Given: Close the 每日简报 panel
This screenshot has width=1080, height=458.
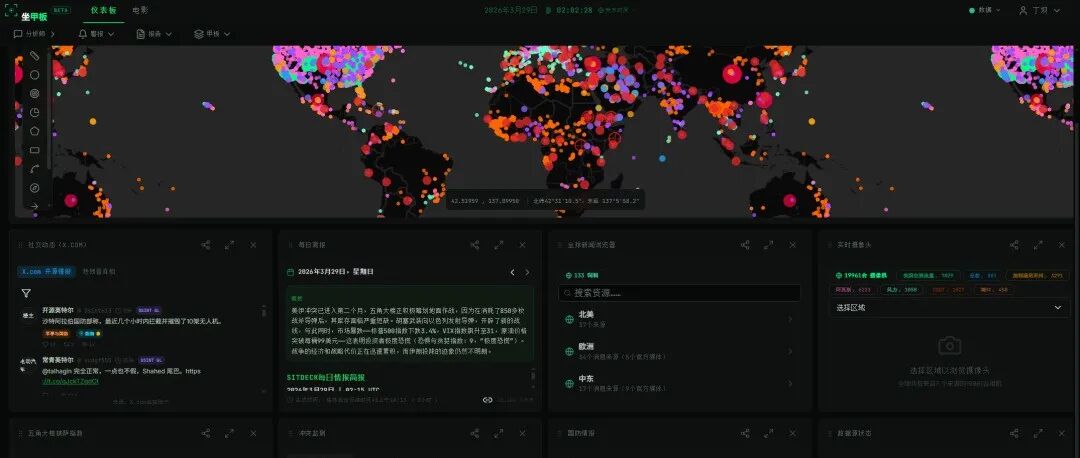Looking at the screenshot, I should (x=522, y=244).
